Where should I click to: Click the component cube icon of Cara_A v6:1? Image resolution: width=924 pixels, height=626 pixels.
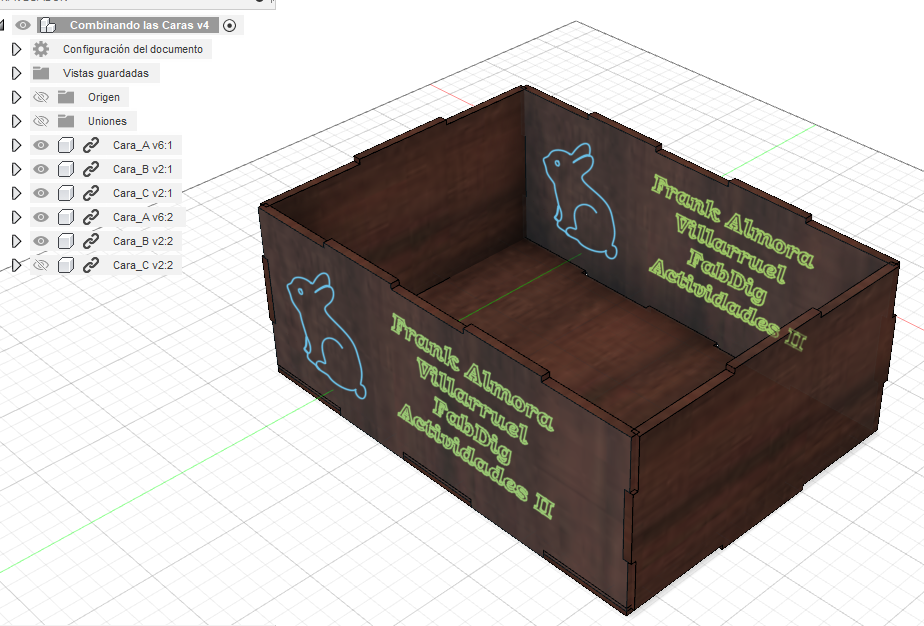coord(66,145)
